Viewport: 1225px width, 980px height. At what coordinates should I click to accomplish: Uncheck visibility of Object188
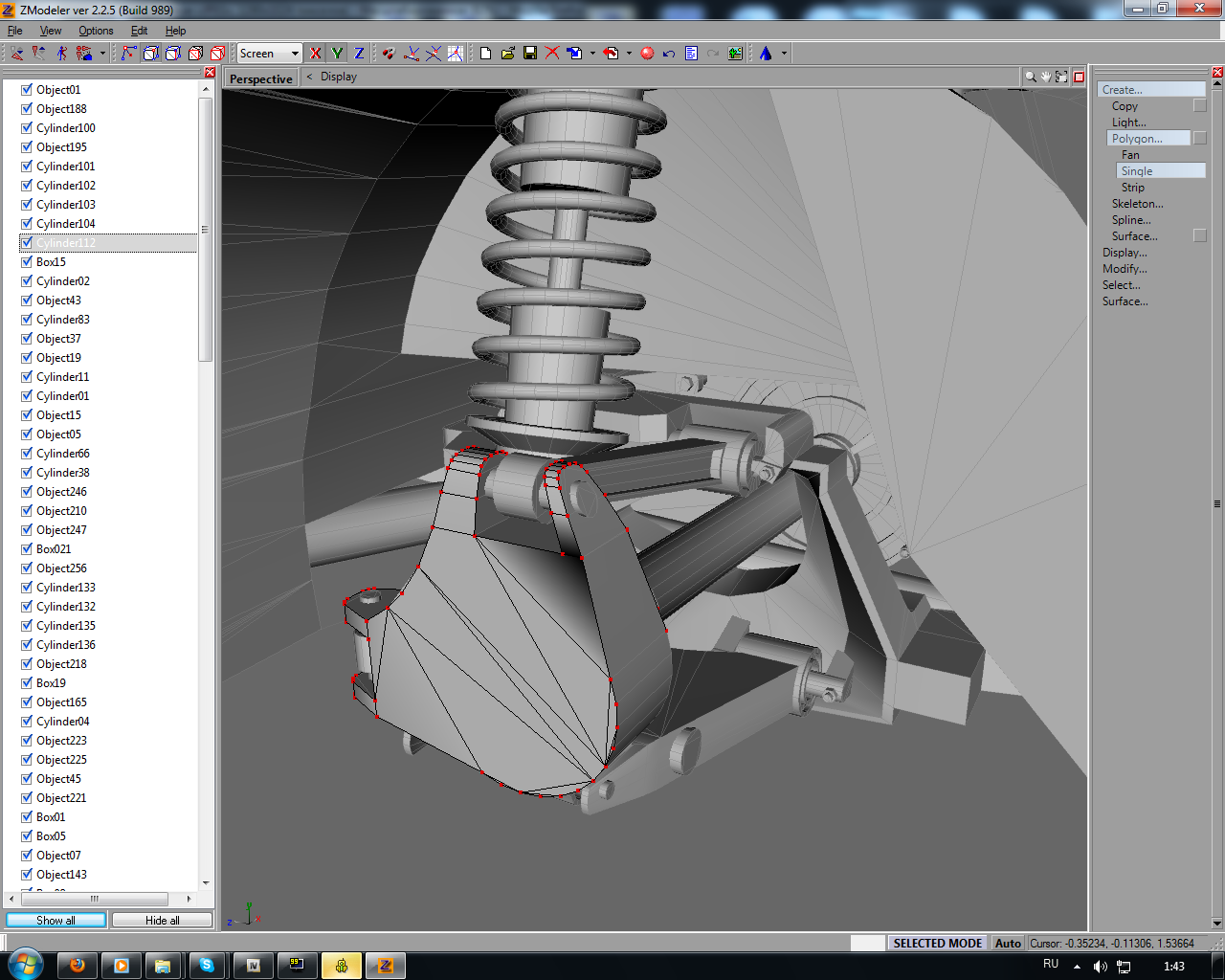(x=27, y=108)
